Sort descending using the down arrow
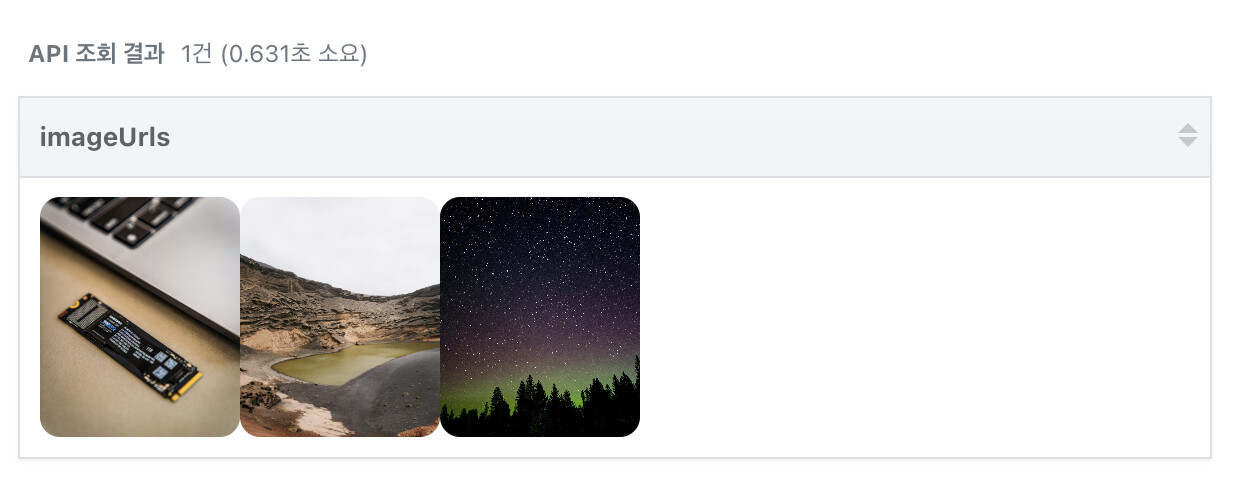The height and width of the screenshot is (490, 1236). coord(1187,142)
